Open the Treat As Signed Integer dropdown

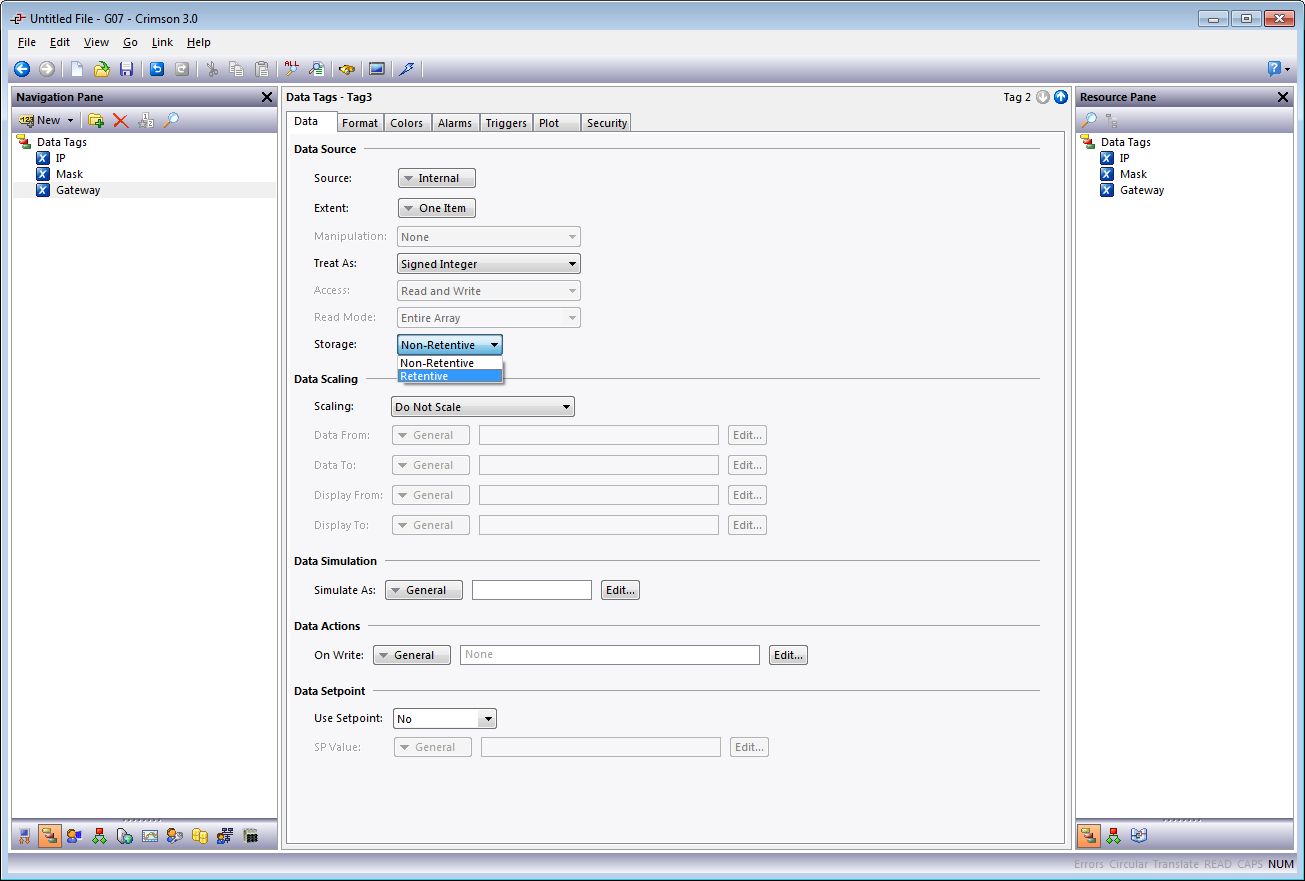(489, 264)
